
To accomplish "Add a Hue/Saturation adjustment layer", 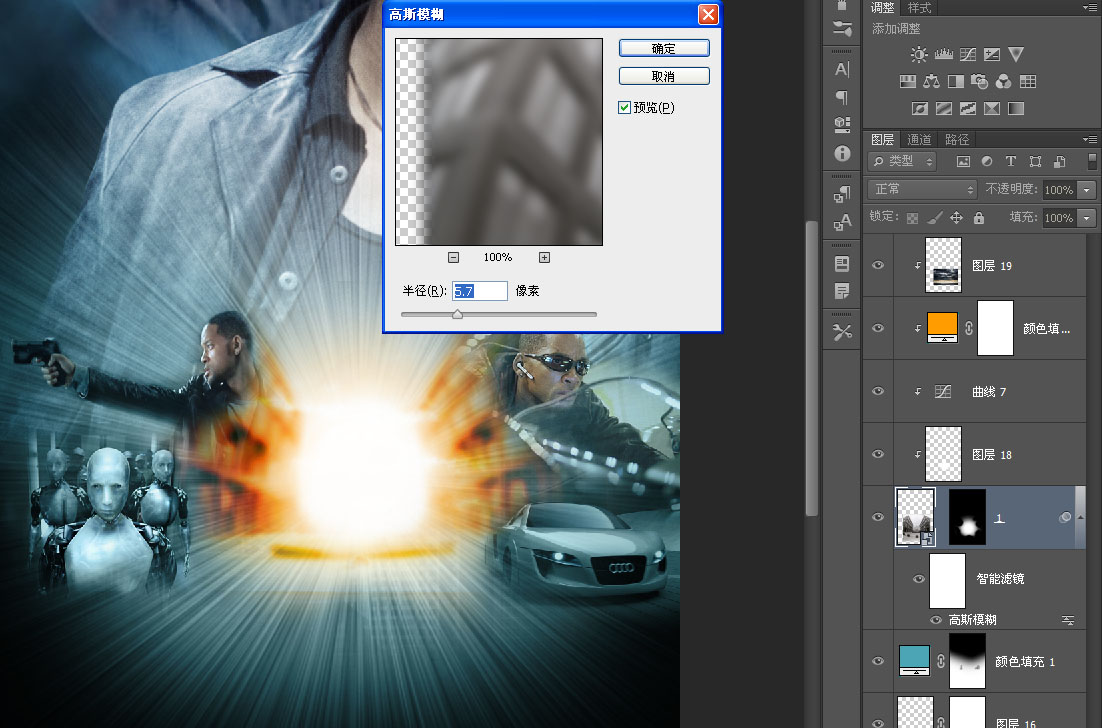I will click(907, 82).
